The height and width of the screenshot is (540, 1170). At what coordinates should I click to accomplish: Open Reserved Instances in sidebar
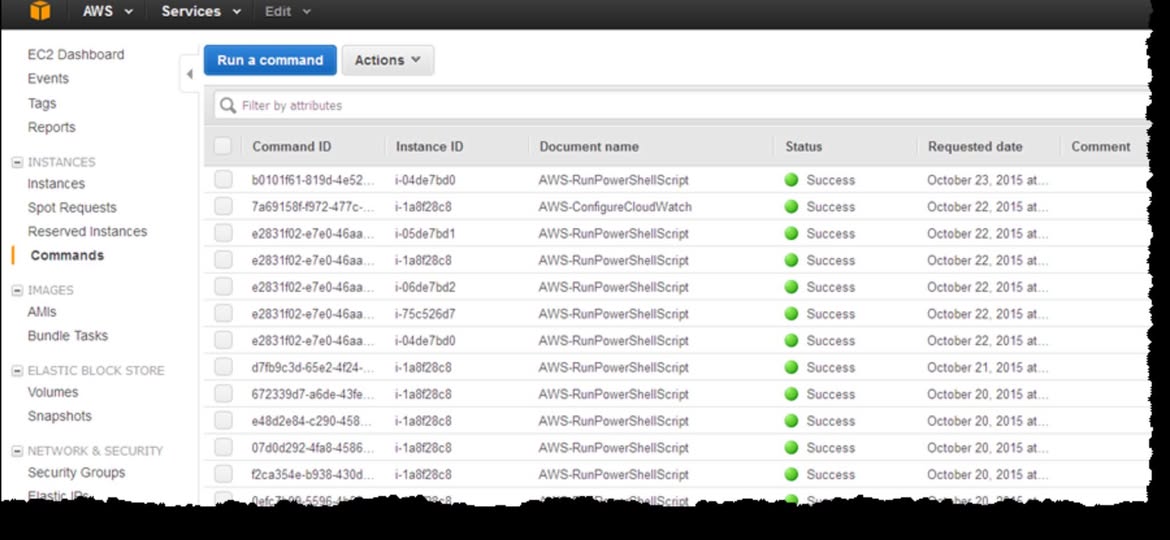[87, 231]
